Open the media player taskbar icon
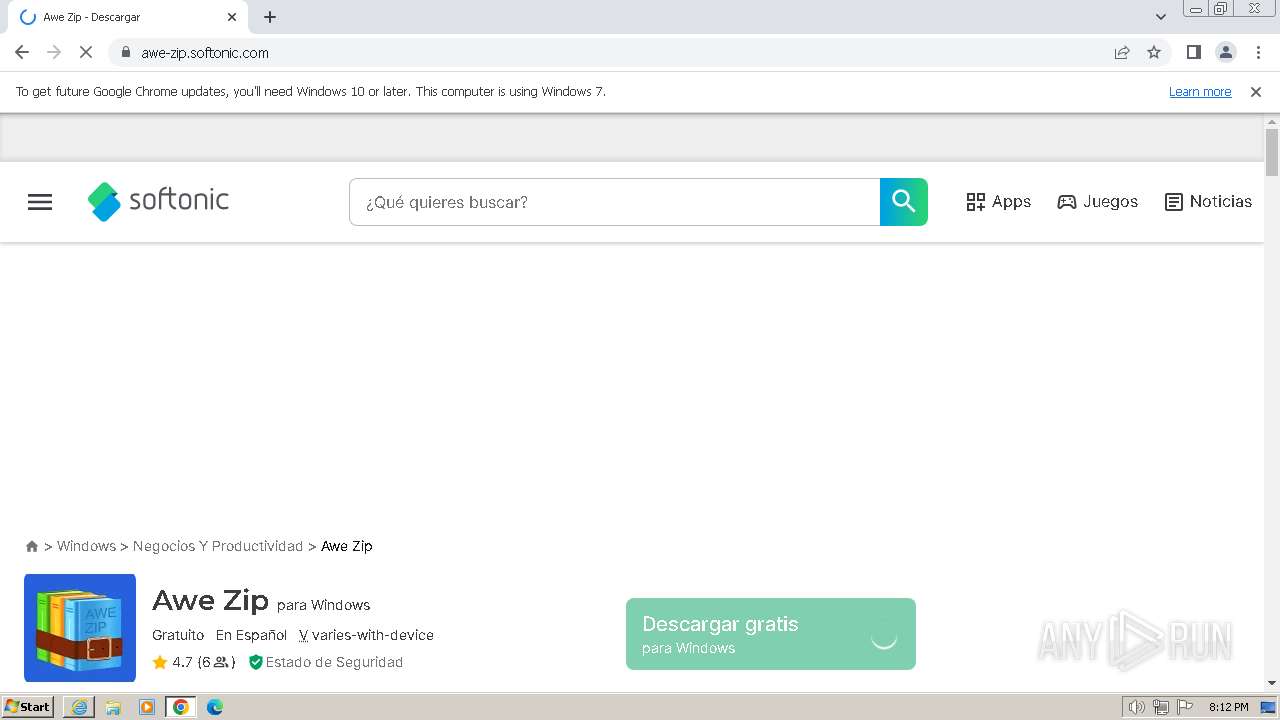Viewport: 1280px width, 720px height. [147, 707]
